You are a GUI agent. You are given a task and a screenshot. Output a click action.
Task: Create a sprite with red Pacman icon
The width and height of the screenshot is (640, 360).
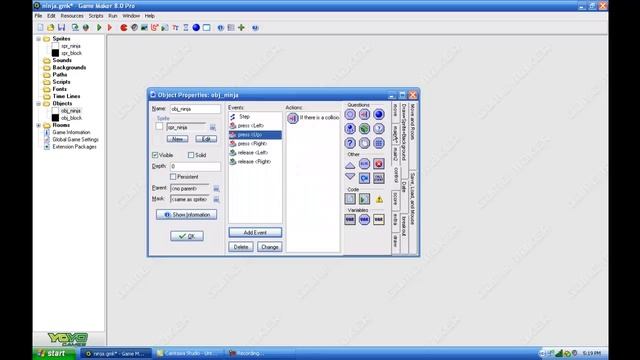click(124, 28)
